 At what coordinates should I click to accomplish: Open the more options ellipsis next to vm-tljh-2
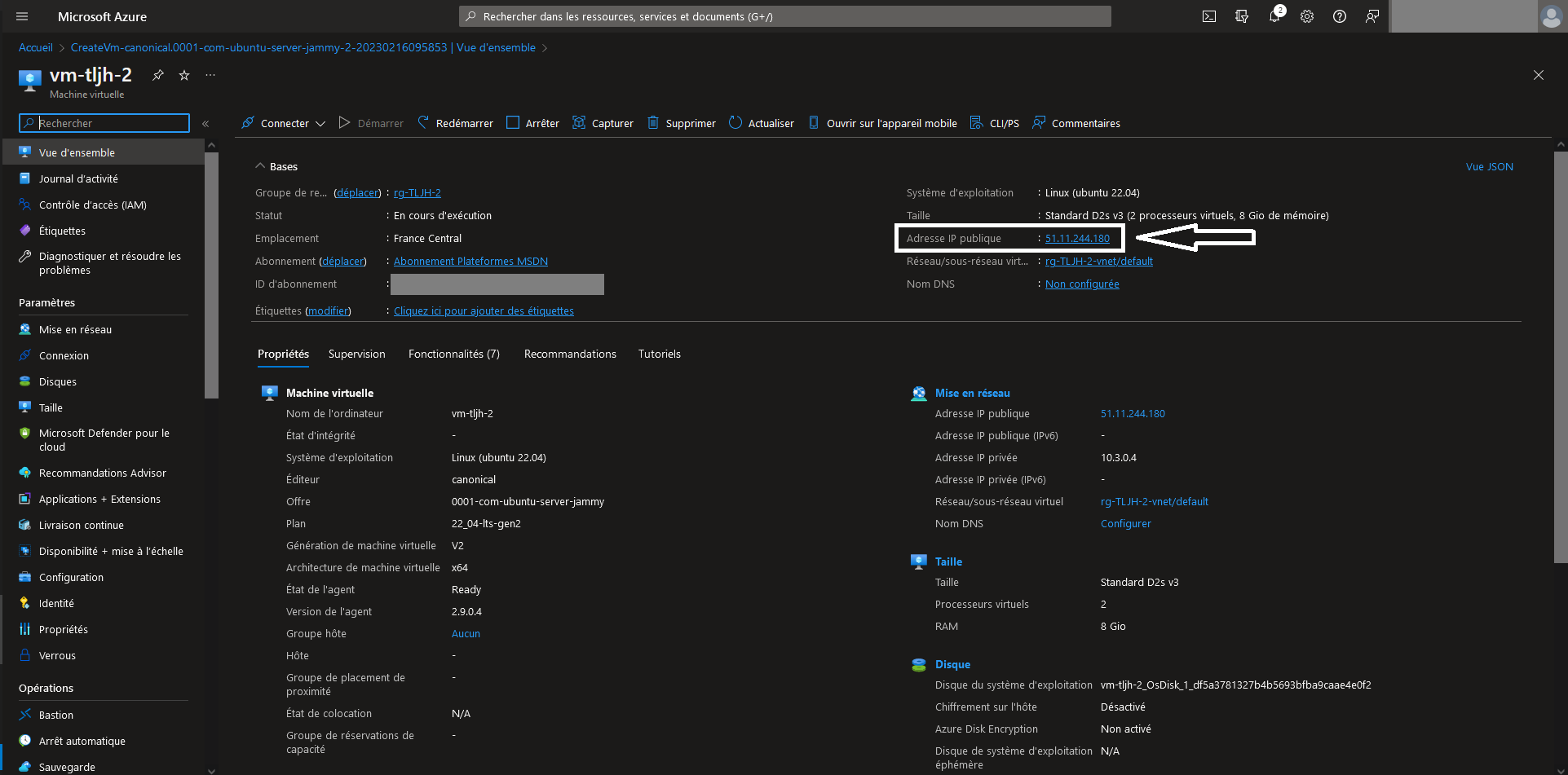point(210,75)
